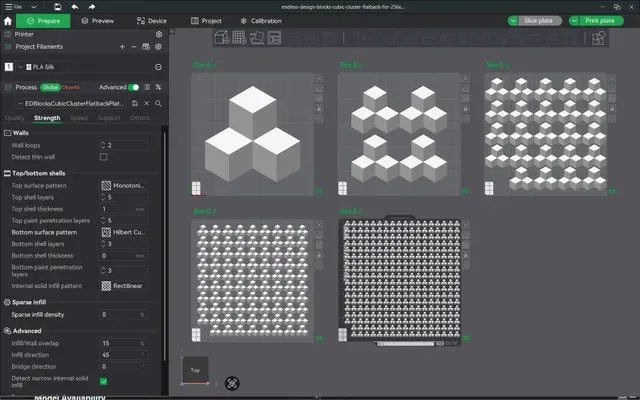
Task: Click the save project disk icon
Action: (58, 7)
